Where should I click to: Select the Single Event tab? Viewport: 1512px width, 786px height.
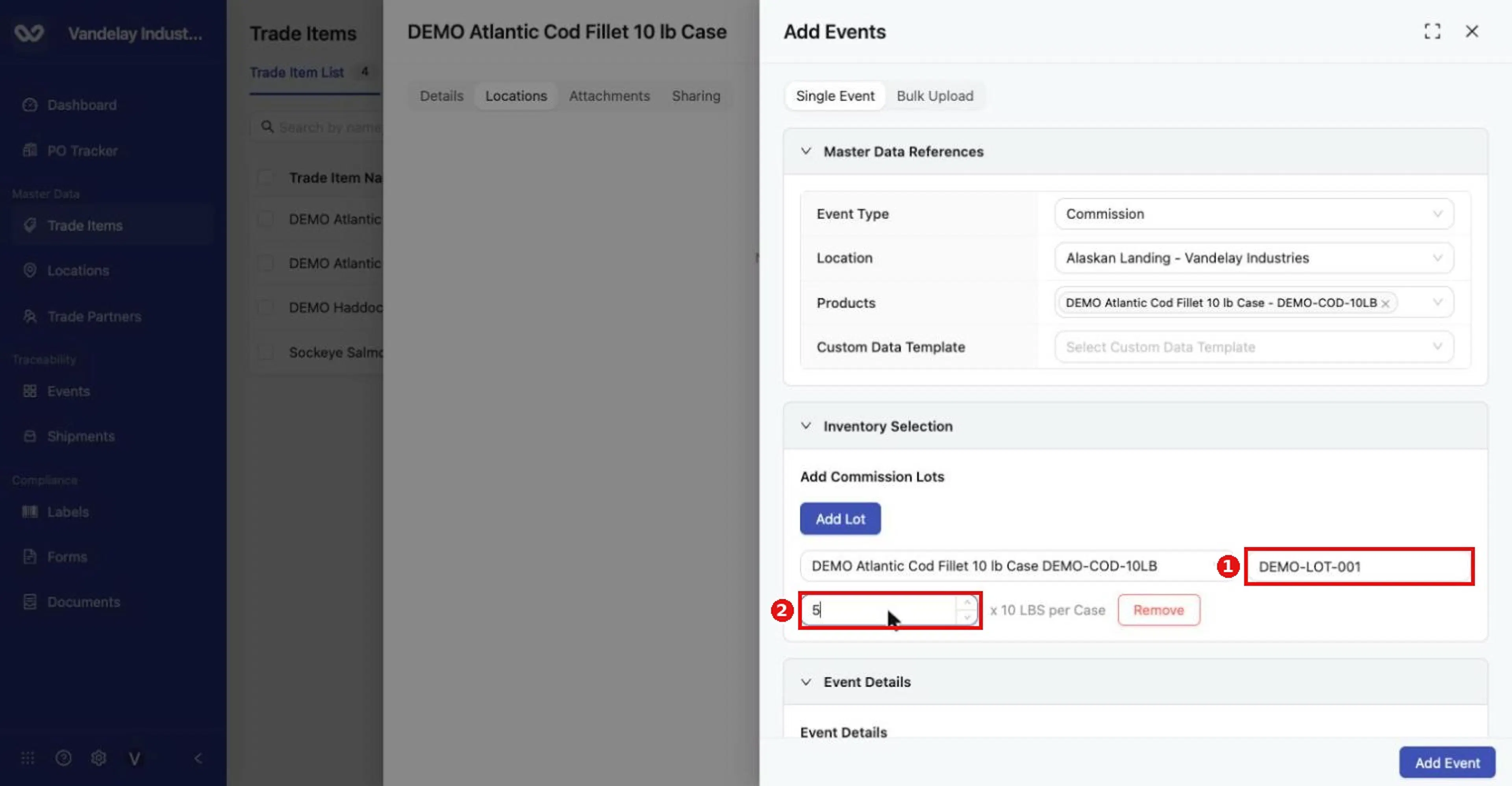[x=835, y=96]
